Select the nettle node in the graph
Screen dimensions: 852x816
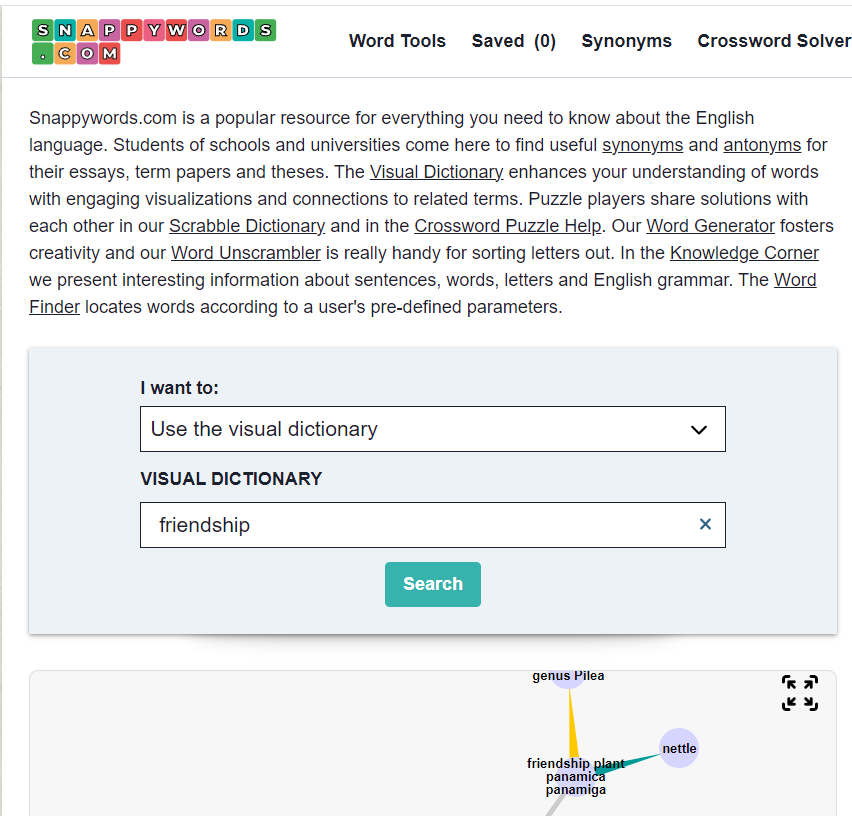pyautogui.click(x=679, y=748)
